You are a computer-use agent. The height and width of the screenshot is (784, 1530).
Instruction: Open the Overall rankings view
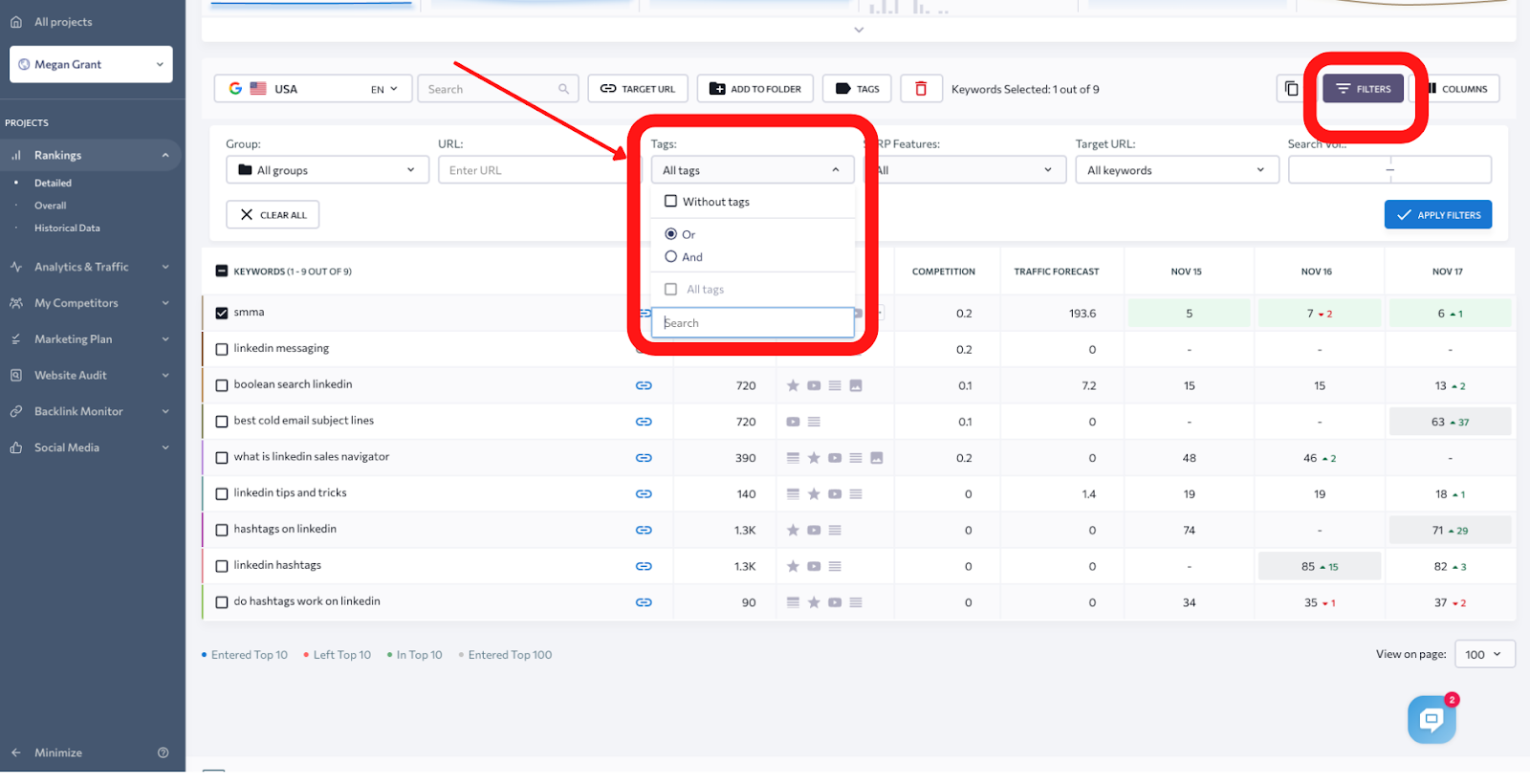50,206
